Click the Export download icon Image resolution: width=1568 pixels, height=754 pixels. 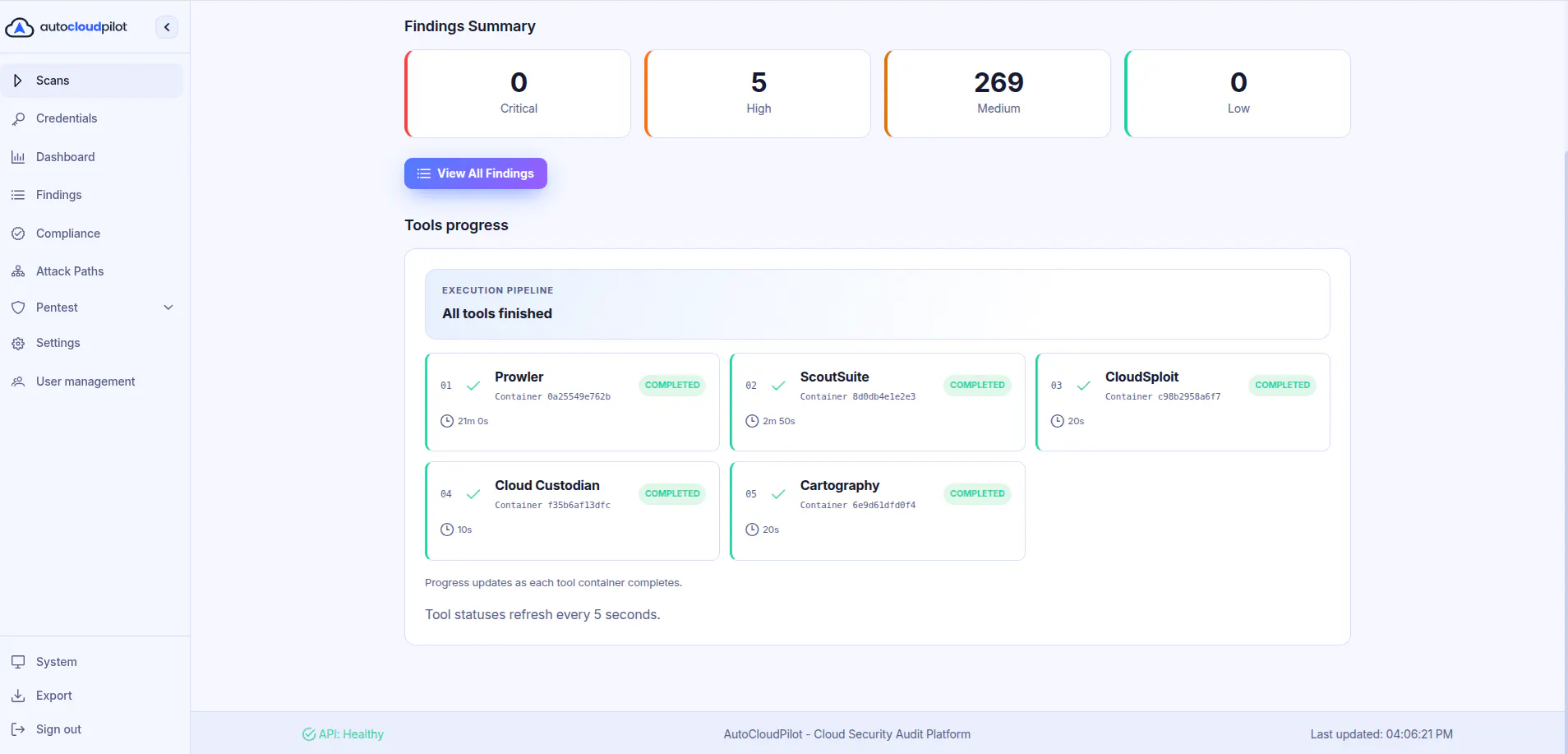pos(18,696)
